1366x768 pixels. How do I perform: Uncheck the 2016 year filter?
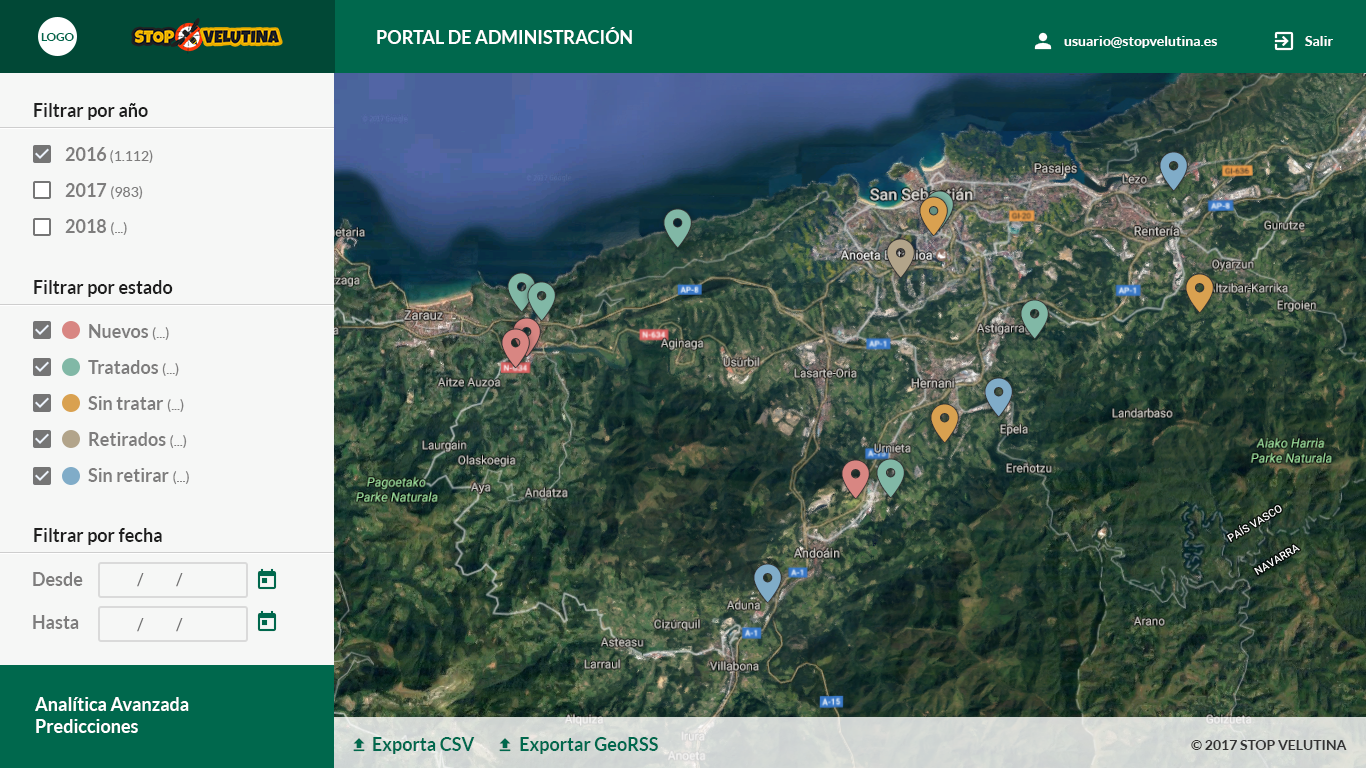42,154
